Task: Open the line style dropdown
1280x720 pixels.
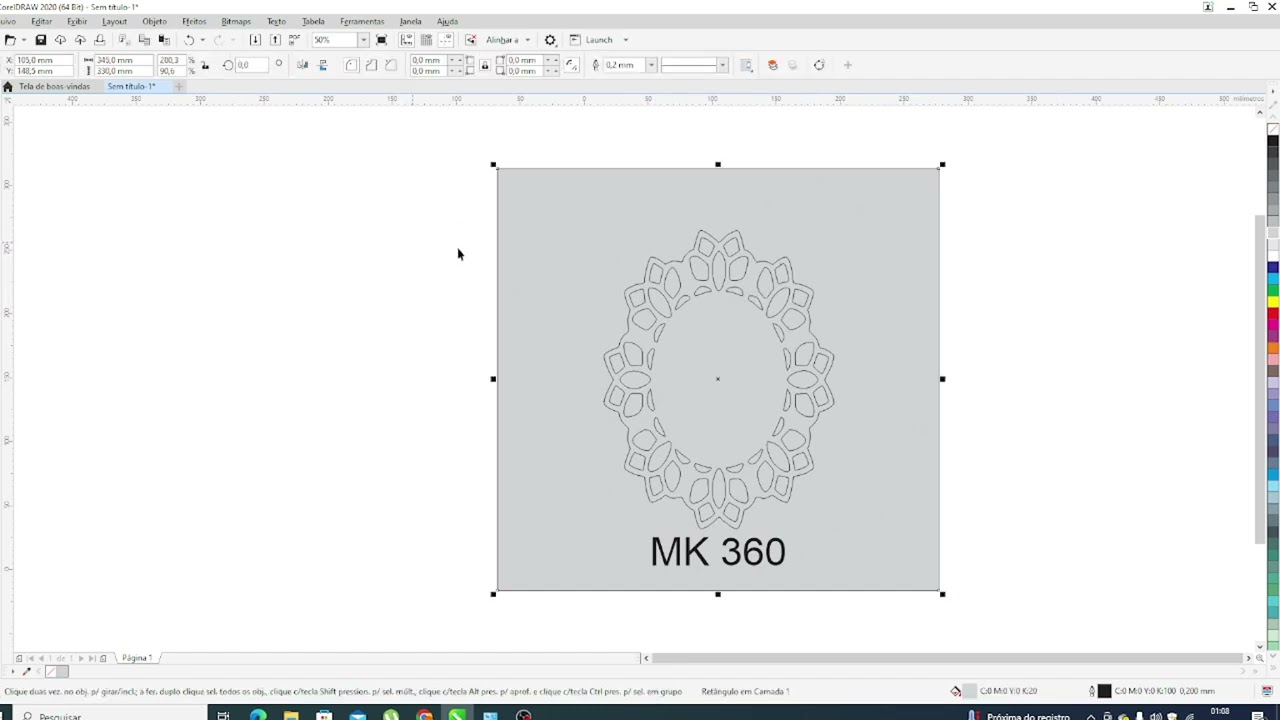Action: point(722,65)
